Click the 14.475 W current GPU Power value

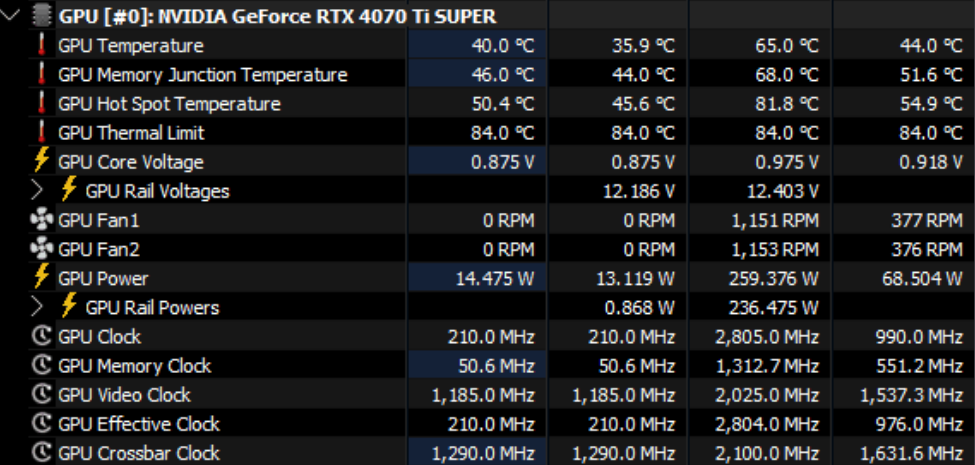[x=494, y=279]
